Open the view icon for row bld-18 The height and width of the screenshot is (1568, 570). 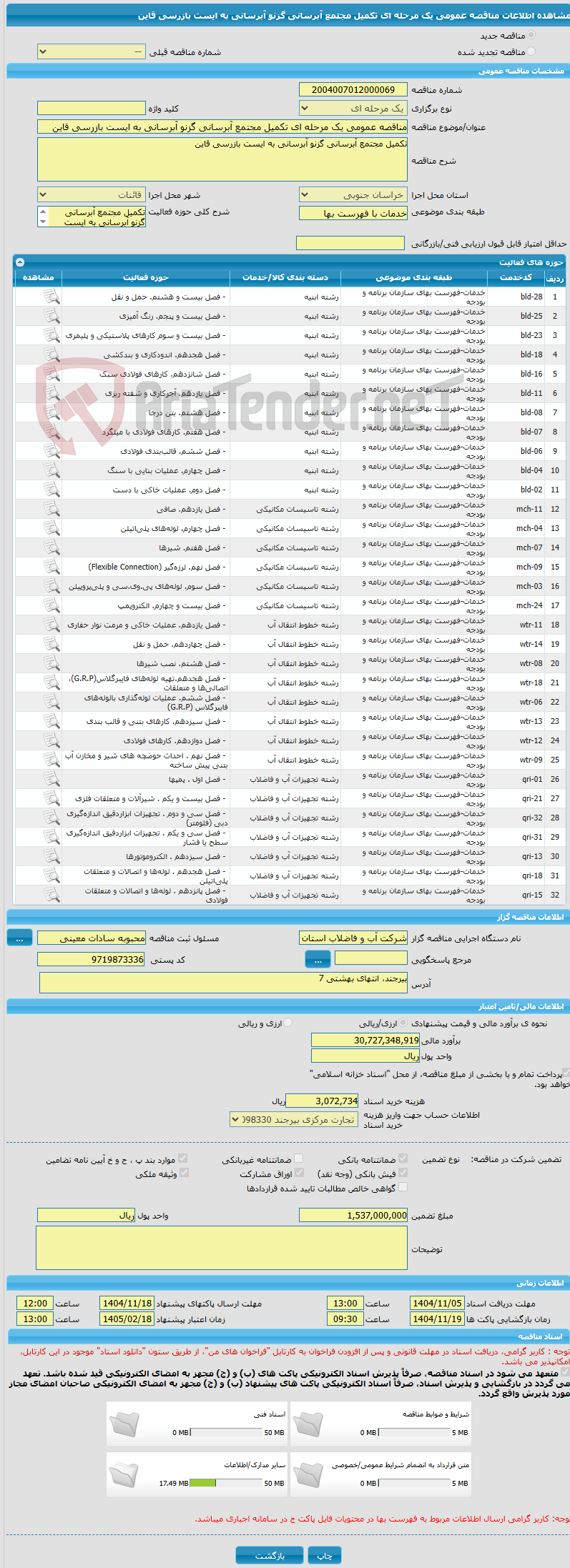[x=51, y=354]
